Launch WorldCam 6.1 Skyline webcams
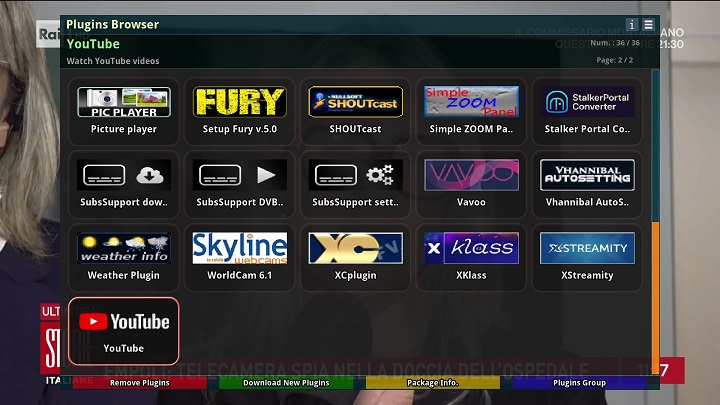 [x=239, y=258]
